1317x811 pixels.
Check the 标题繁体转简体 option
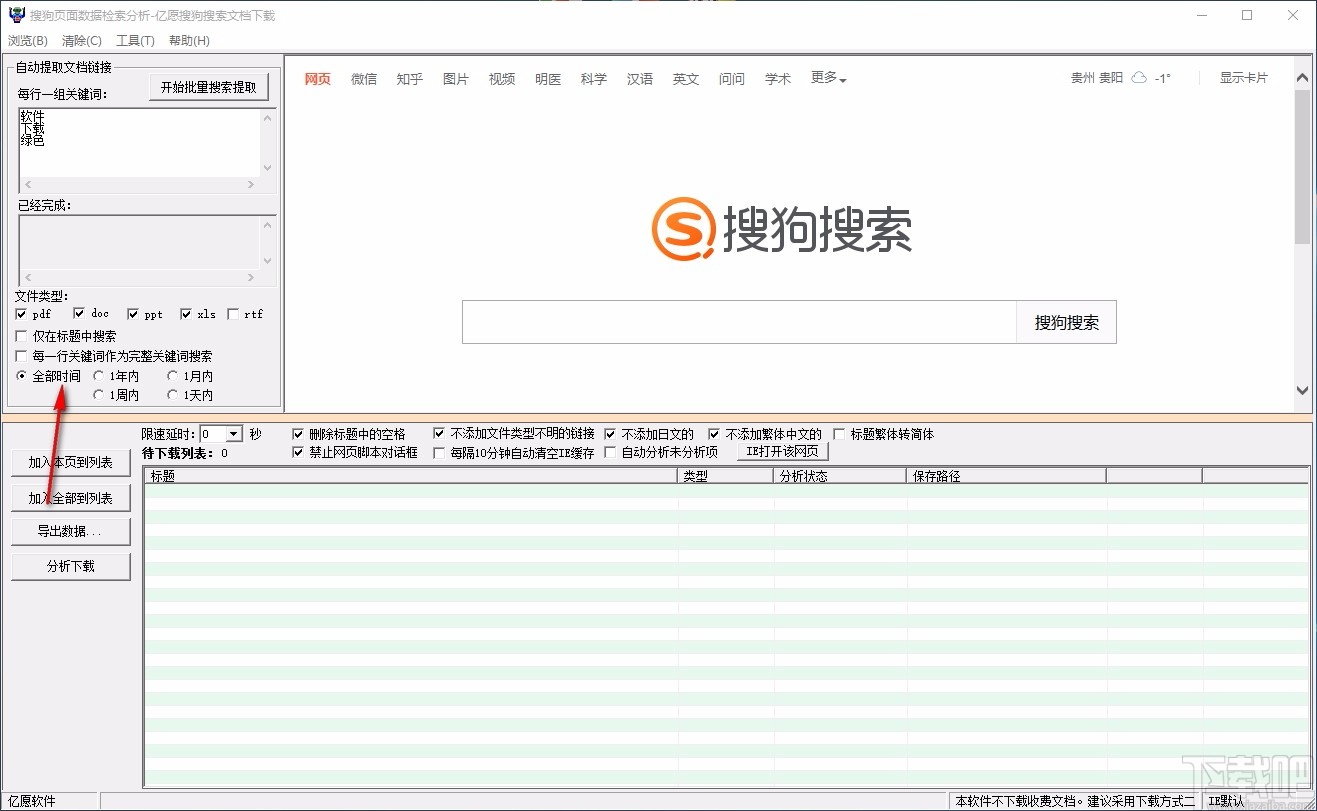[x=838, y=434]
